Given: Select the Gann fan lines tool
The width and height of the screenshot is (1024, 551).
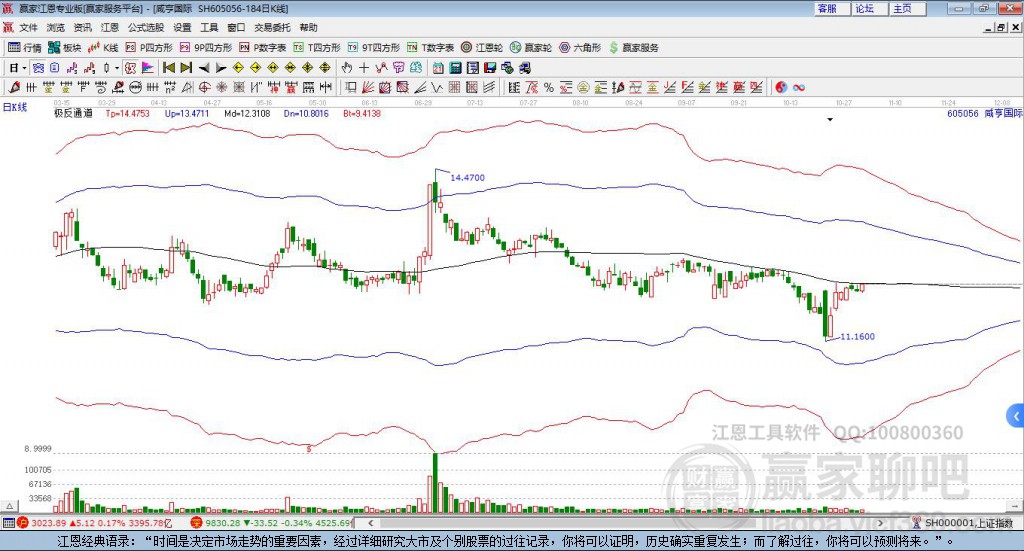Looking at the screenshot, I should click(368, 87).
